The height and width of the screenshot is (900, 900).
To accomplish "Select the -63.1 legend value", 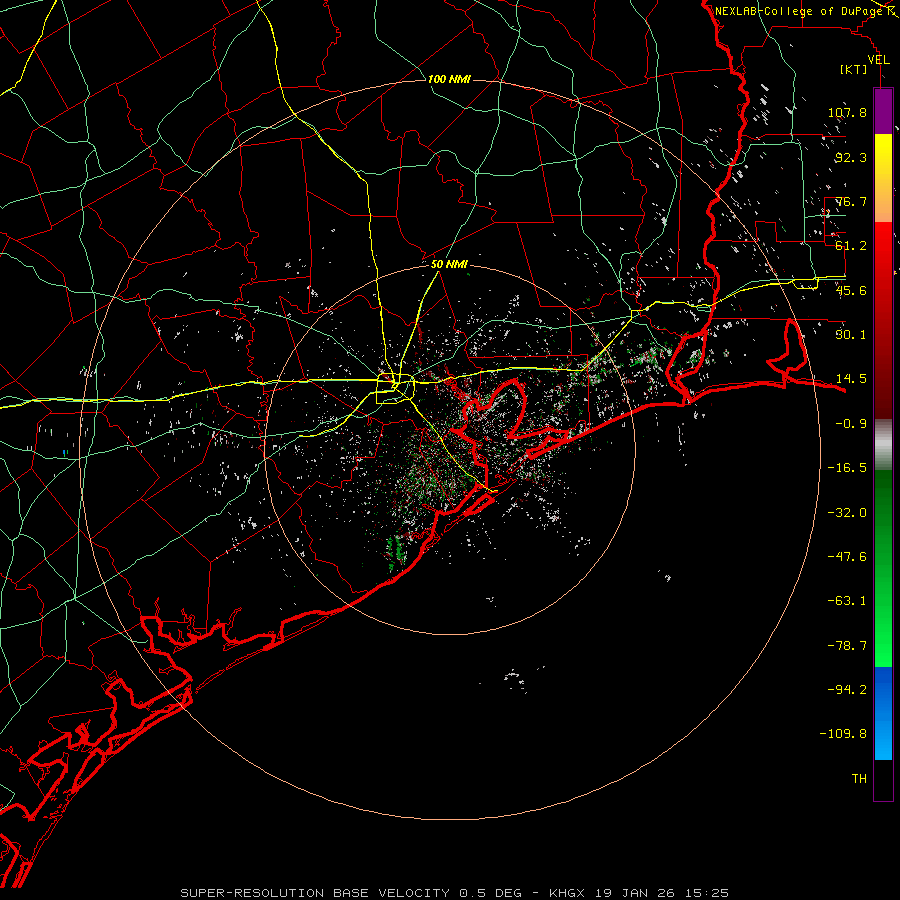I will tap(847, 601).
